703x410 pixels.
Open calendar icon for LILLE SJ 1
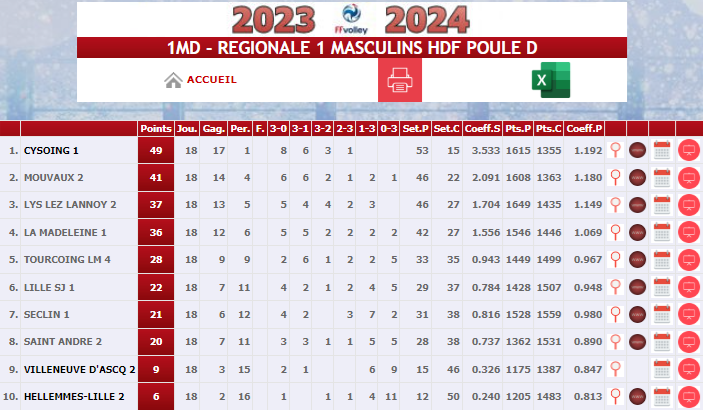tap(662, 287)
